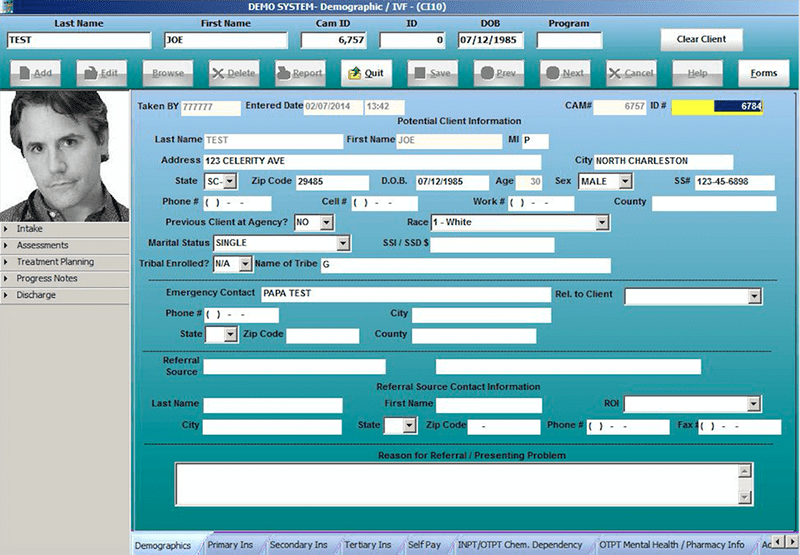The width and height of the screenshot is (800, 555).
Task: Switch to the Demographics tab
Action: (x=163, y=545)
